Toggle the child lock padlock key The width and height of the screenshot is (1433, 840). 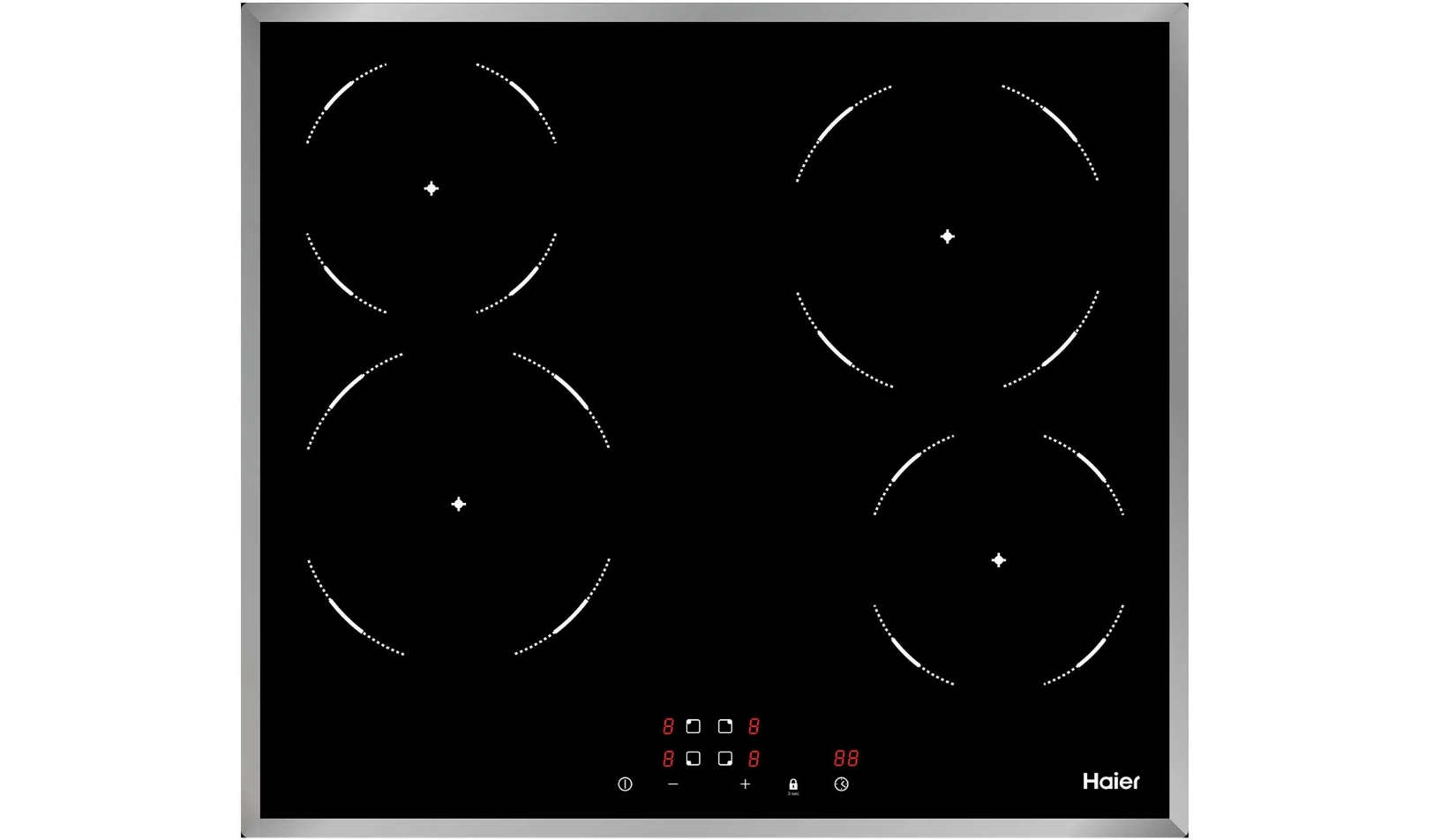(x=793, y=784)
